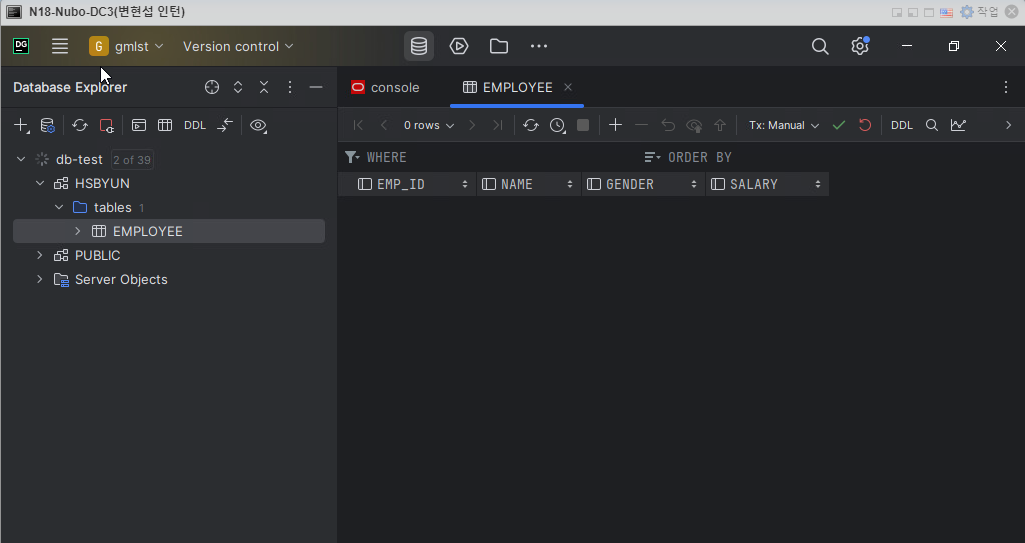Focus the WHERE filter field
The image size is (1025, 543).
pos(490,157)
